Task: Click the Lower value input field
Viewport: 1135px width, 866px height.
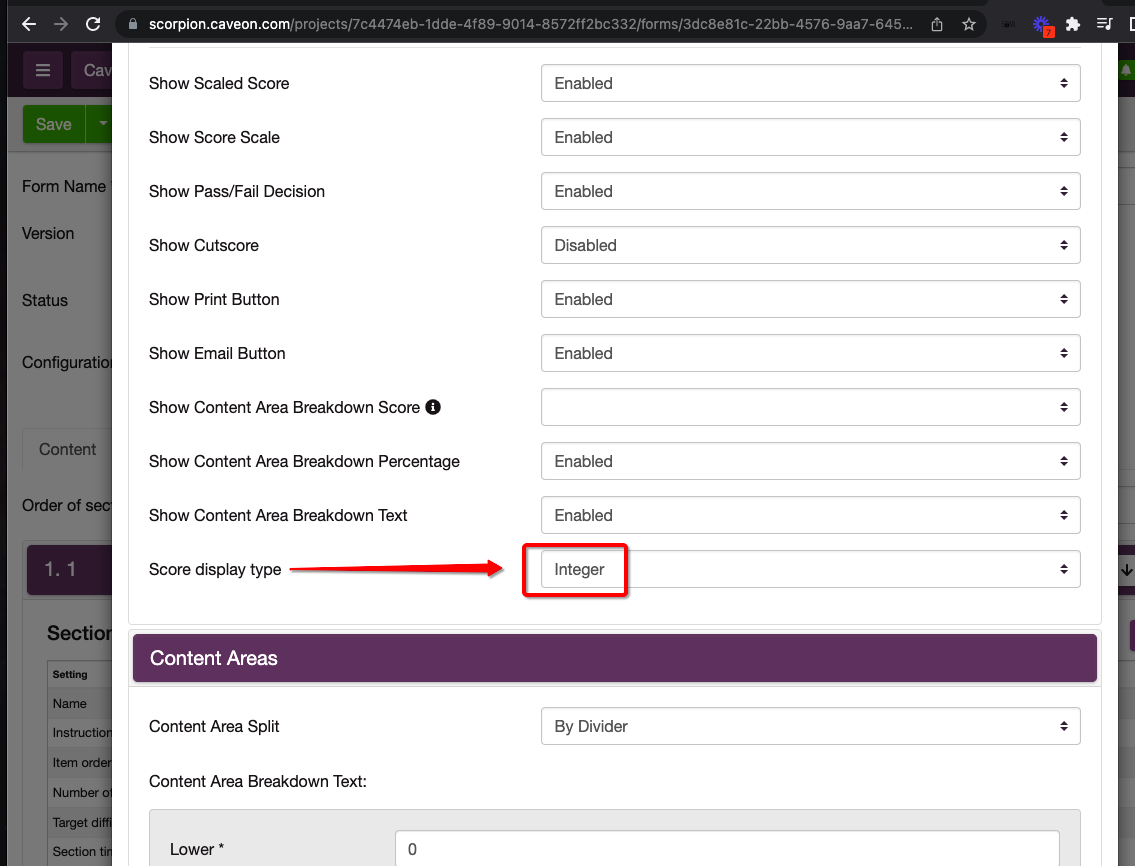Action: coord(727,849)
